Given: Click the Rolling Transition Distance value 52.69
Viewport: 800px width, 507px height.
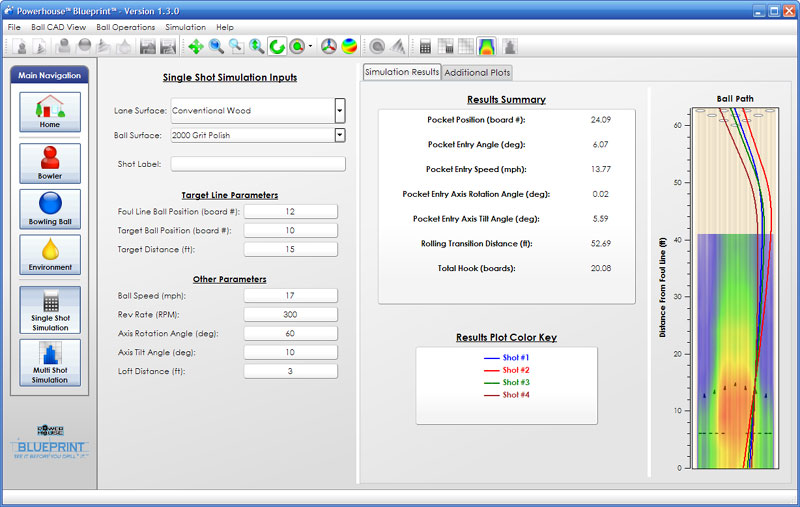Looking at the screenshot, I should (x=601, y=244).
